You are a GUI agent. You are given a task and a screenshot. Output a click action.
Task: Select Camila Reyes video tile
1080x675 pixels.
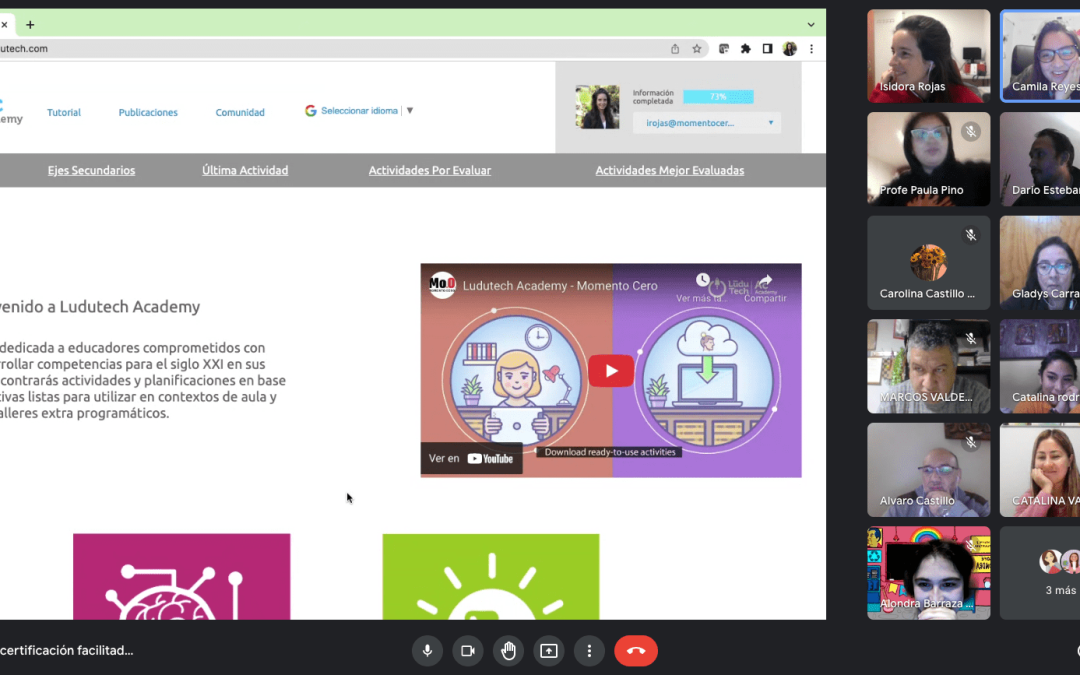[1040, 56]
